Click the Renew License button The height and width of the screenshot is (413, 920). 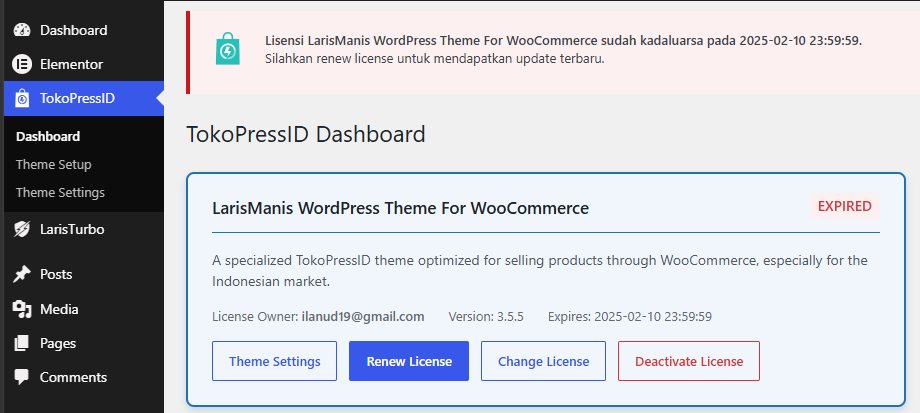(x=409, y=361)
